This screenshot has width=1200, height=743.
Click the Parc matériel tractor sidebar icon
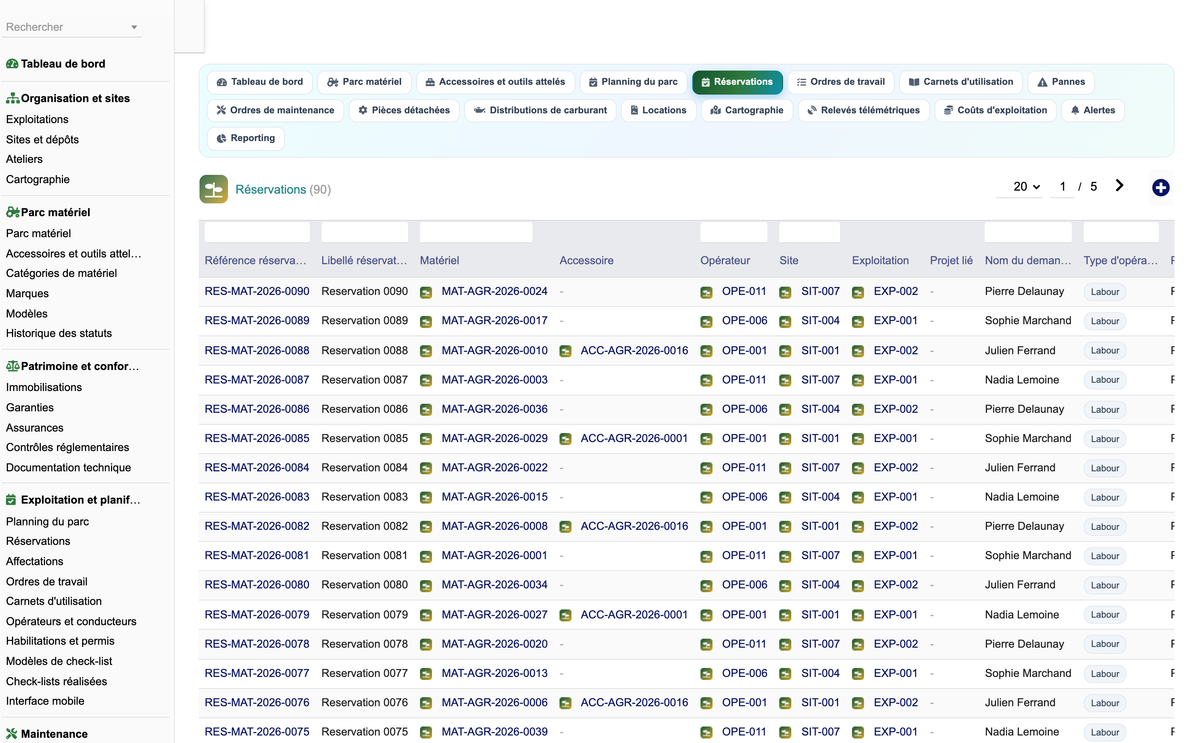(13, 213)
